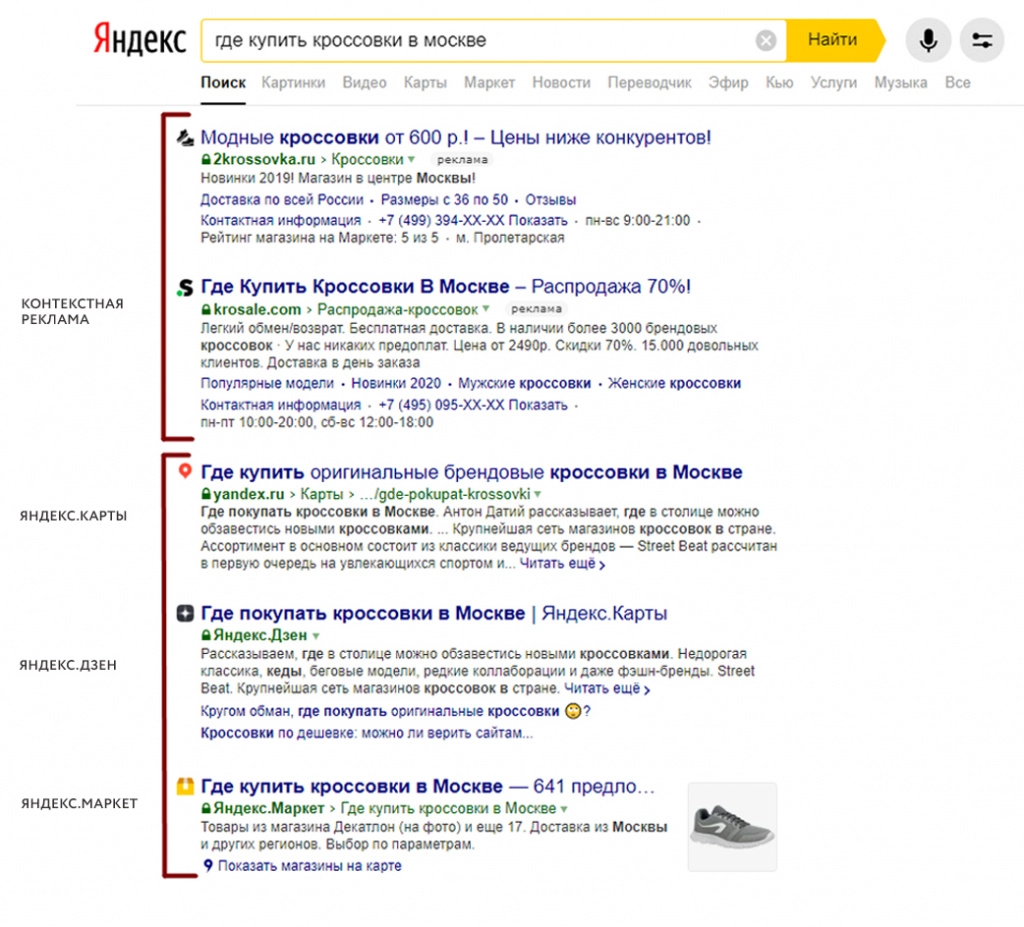This screenshot has width=1024, height=927.
Task: Click the реклама label on 2krossovka ad
Action: 462,159
